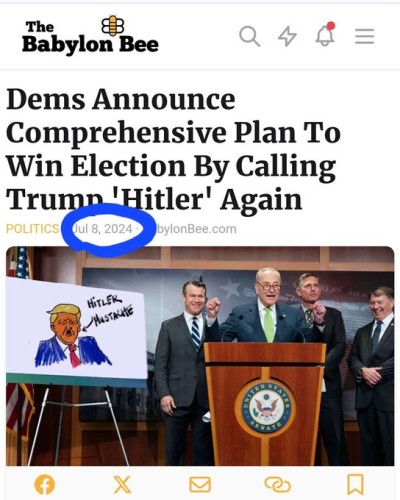Share article on X
The height and width of the screenshot is (500, 400).
(122, 485)
